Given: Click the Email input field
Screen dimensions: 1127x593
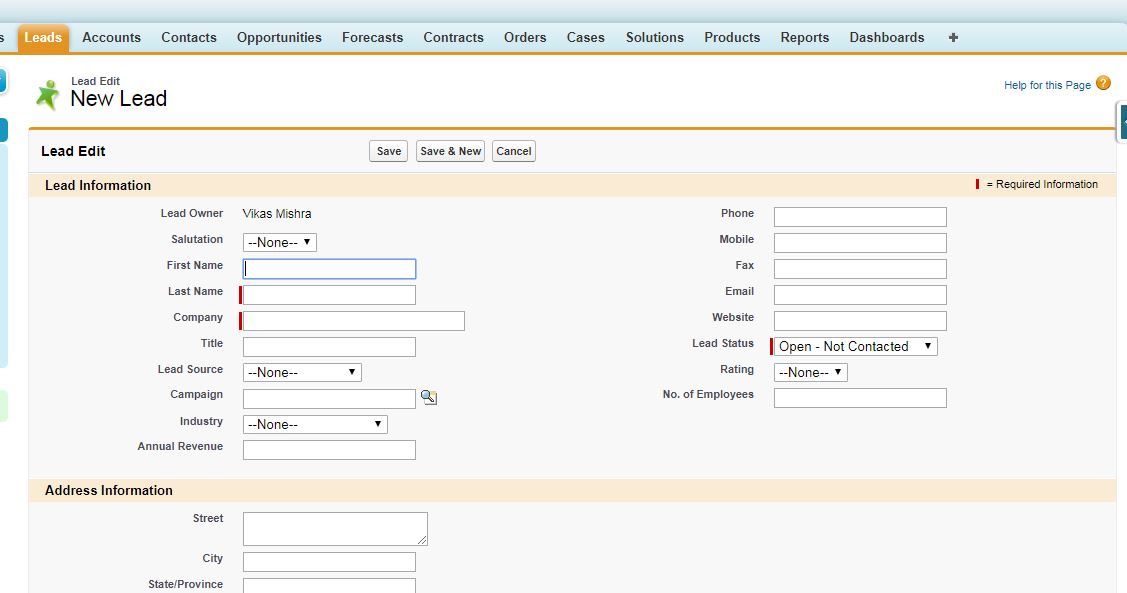Looking at the screenshot, I should [859, 295].
